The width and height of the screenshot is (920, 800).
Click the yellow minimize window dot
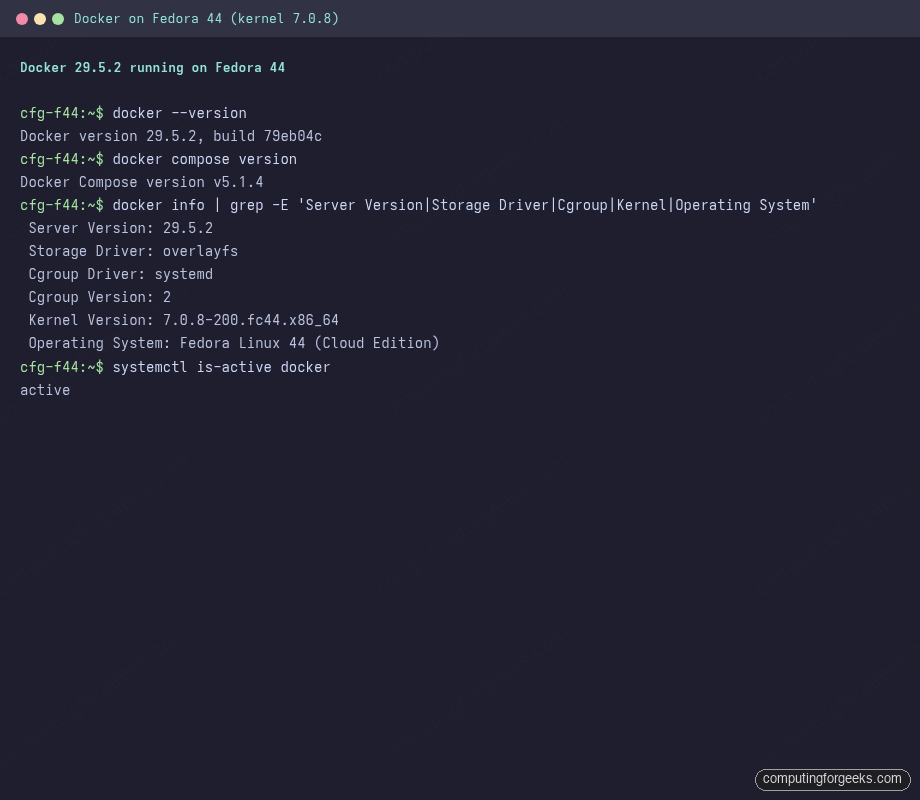pyautogui.click(x=40, y=19)
